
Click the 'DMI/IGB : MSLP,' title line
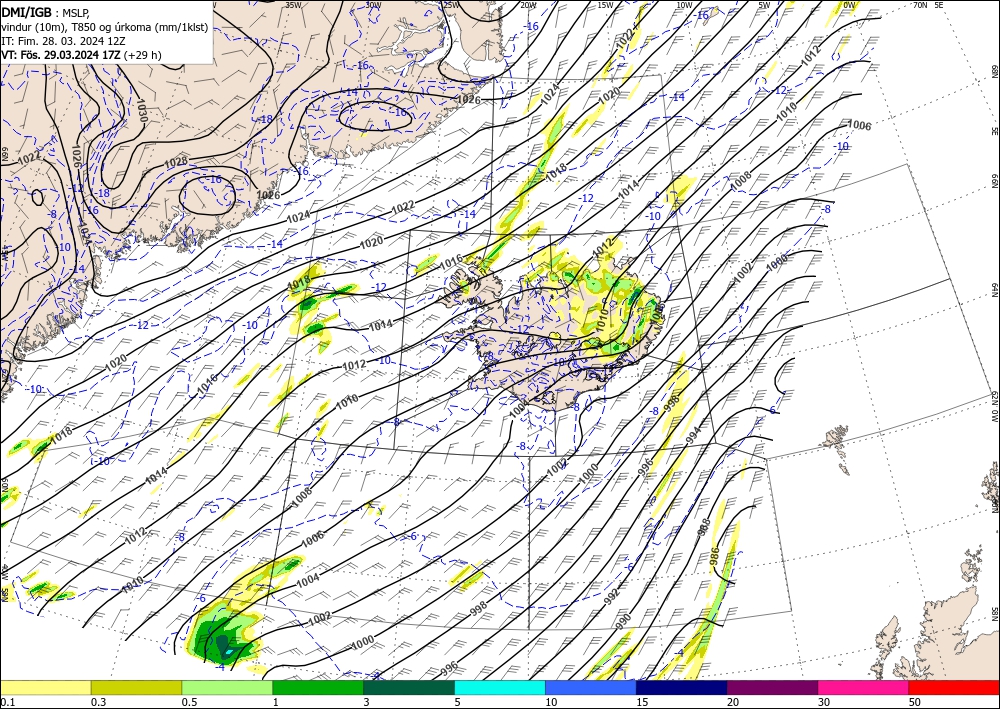click(46, 12)
